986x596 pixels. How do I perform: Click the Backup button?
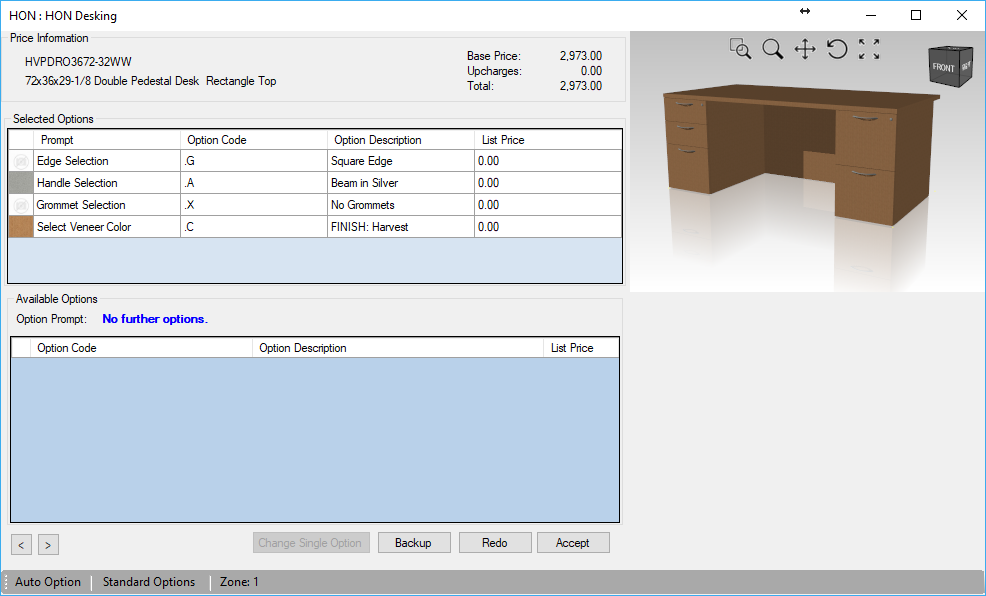click(x=414, y=543)
